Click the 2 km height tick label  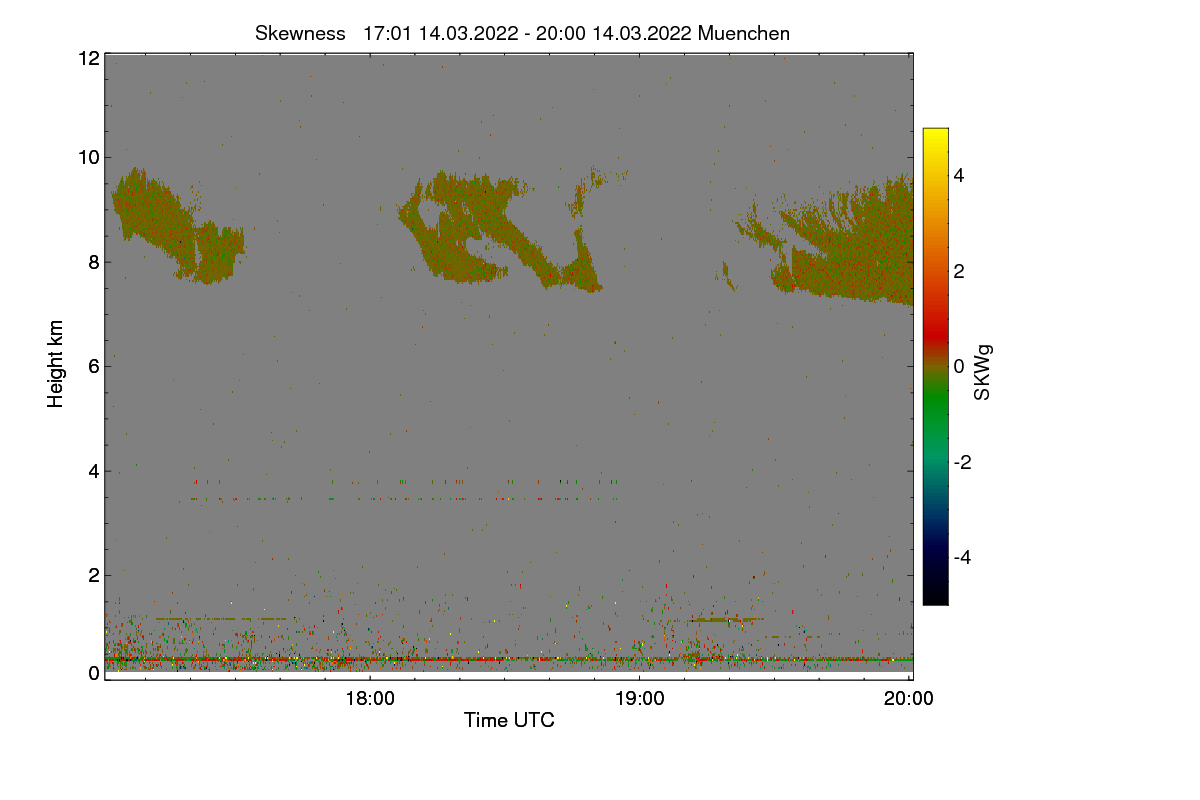92,575
